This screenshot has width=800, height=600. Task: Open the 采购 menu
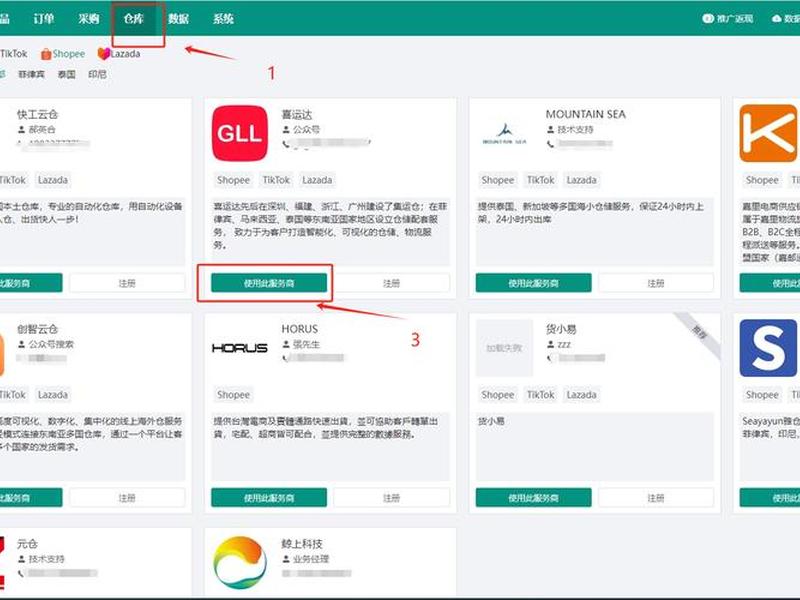(88, 19)
